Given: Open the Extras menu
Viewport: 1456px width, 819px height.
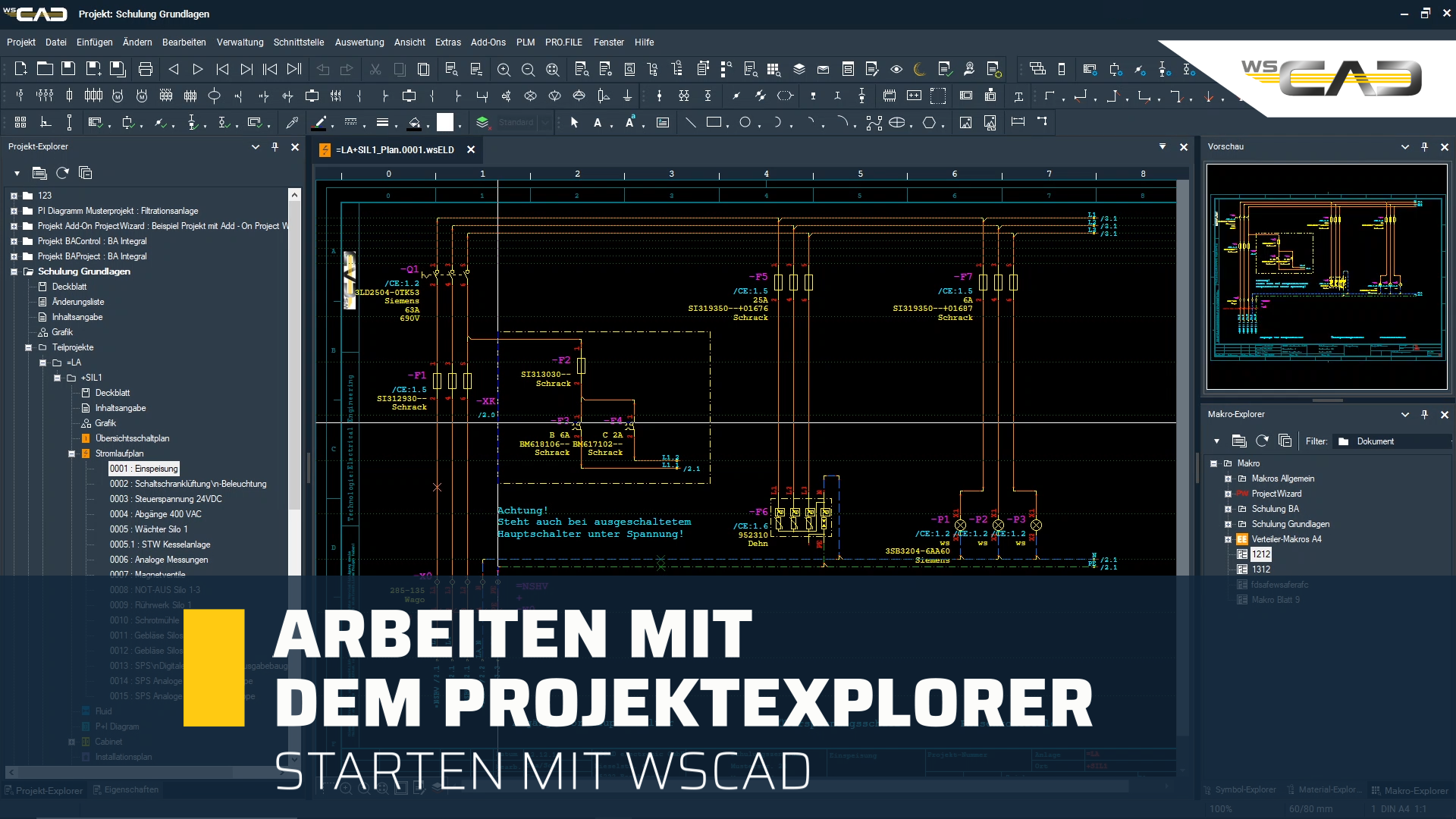Looking at the screenshot, I should click(x=448, y=42).
